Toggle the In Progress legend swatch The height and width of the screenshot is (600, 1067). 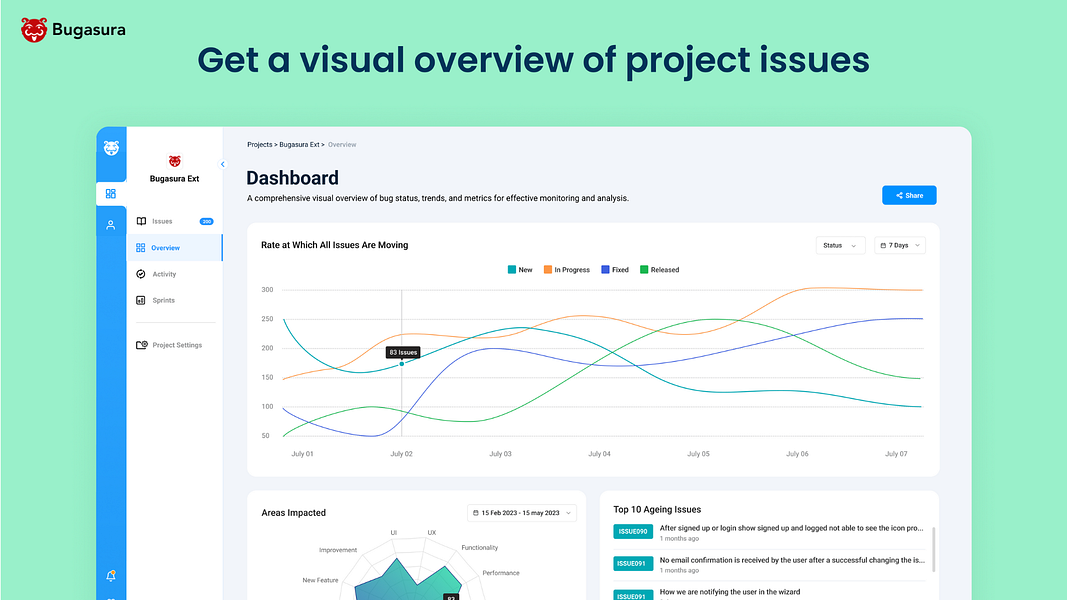point(548,269)
